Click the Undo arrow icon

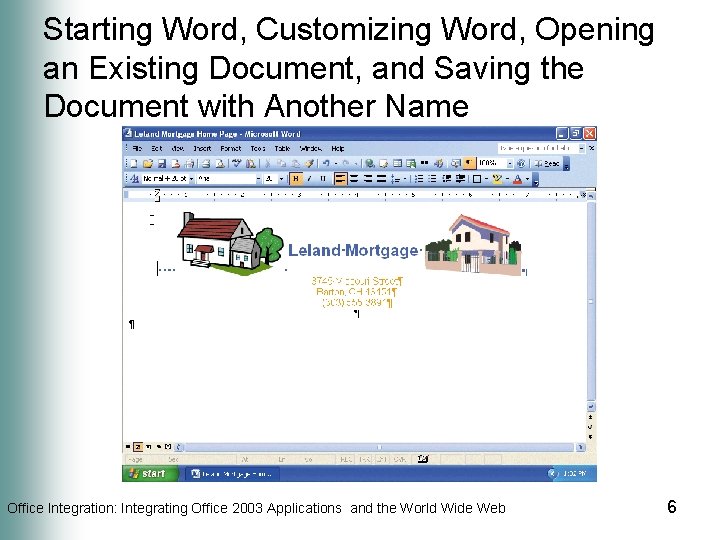pos(326,163)
